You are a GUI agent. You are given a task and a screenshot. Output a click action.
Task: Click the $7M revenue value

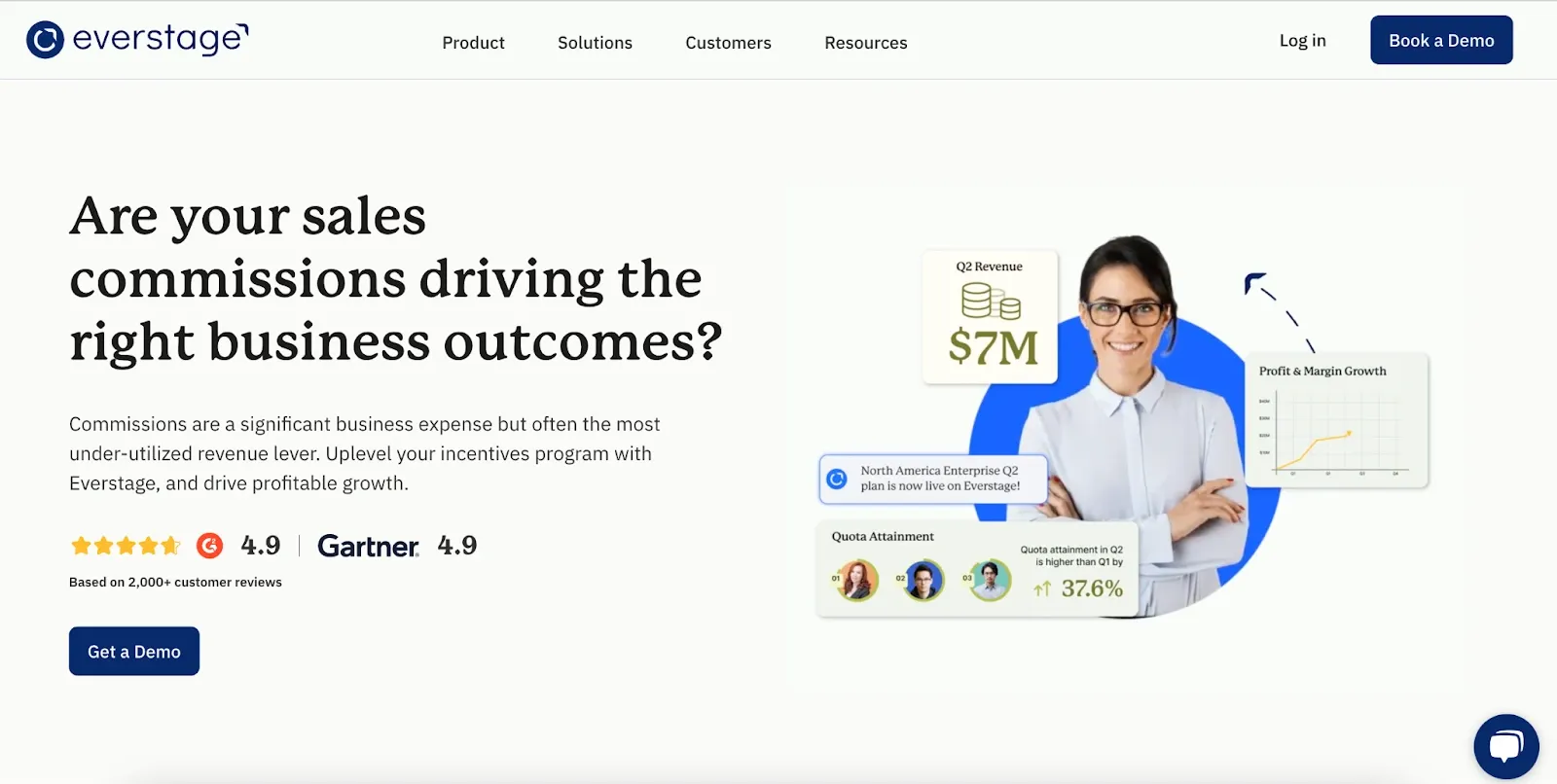pyautogui.click(x=993, y=347)
